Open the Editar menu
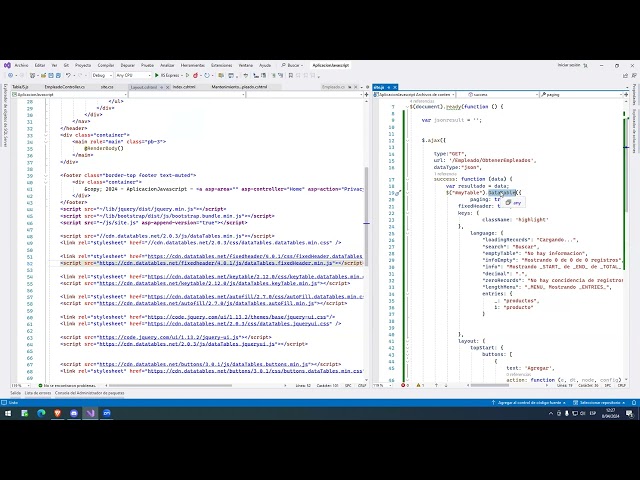640x480 pixels. 40,65
